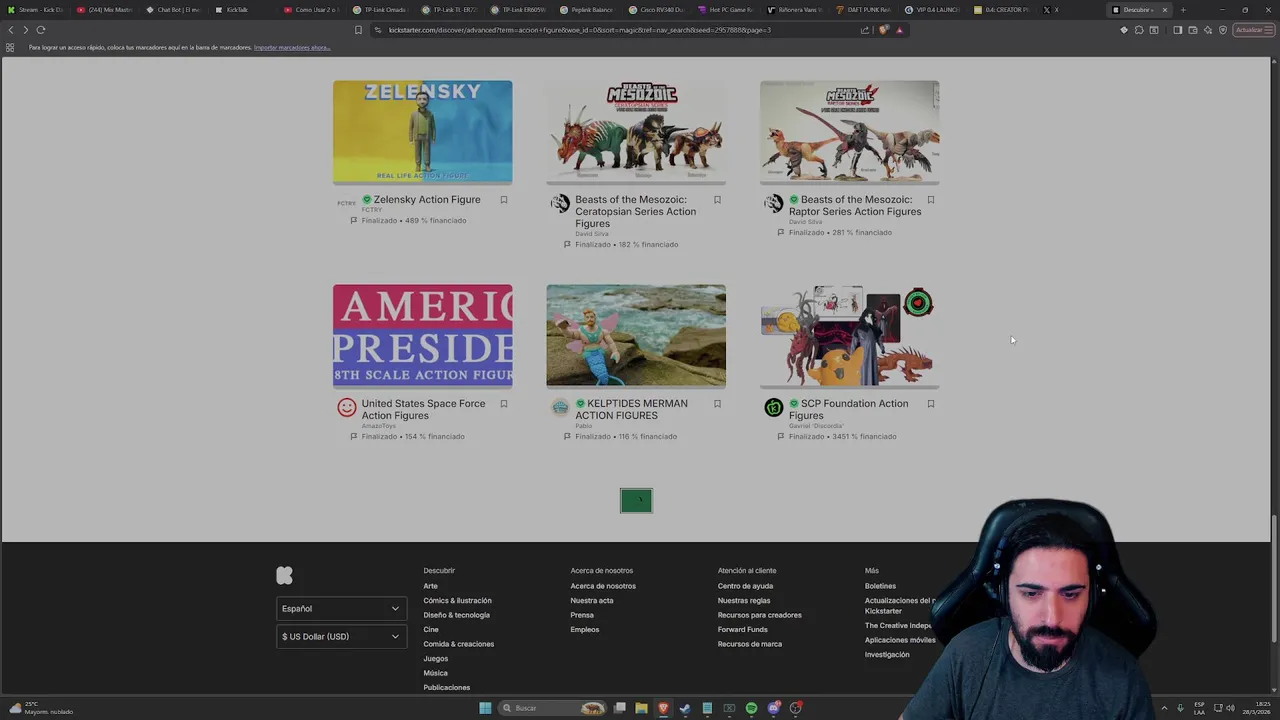Switch to Chat Bot tab
This screenshot has width=1280, height=720.
coord(172,10)
